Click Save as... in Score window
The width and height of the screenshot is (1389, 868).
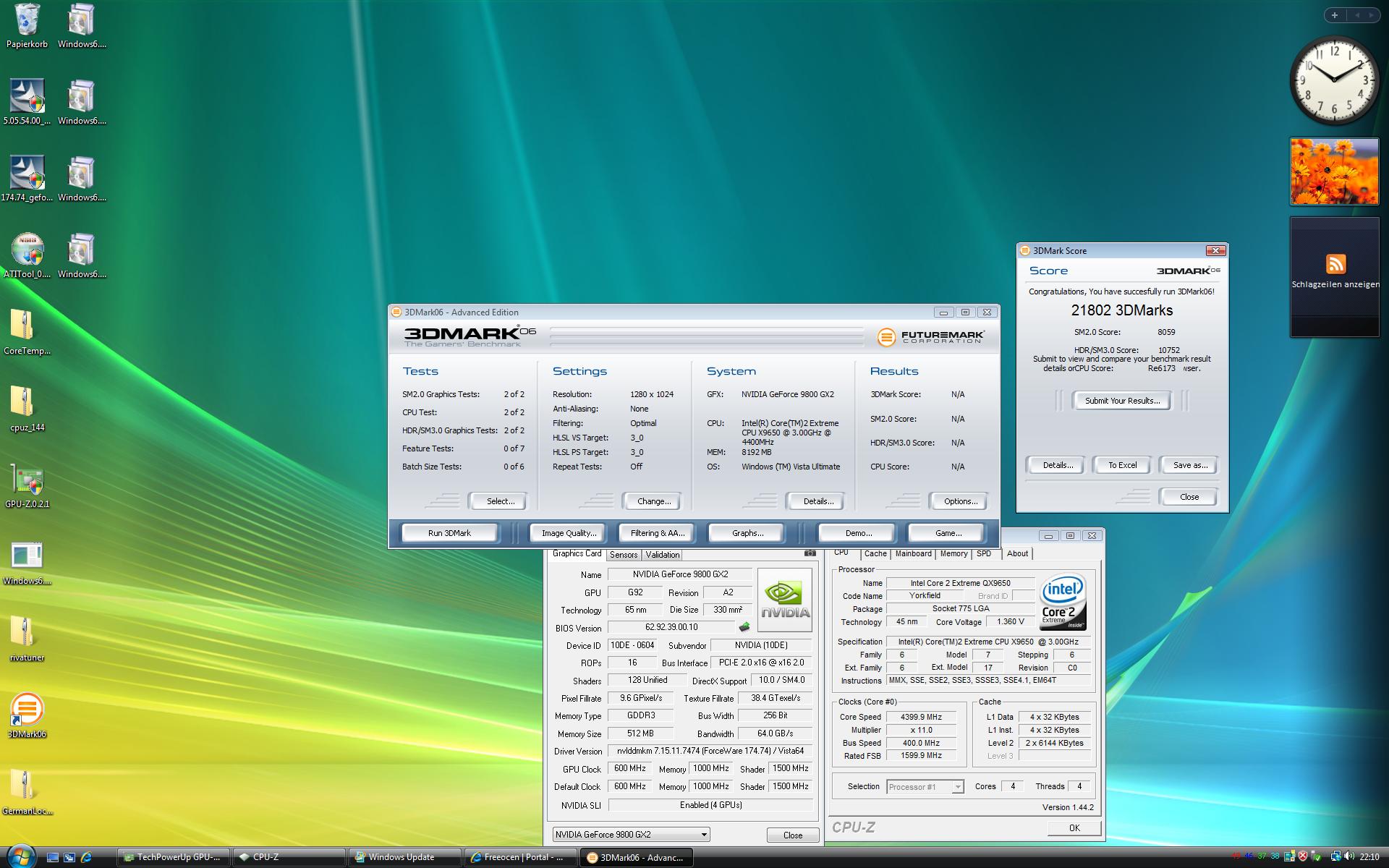click(x=1190, y=465)
